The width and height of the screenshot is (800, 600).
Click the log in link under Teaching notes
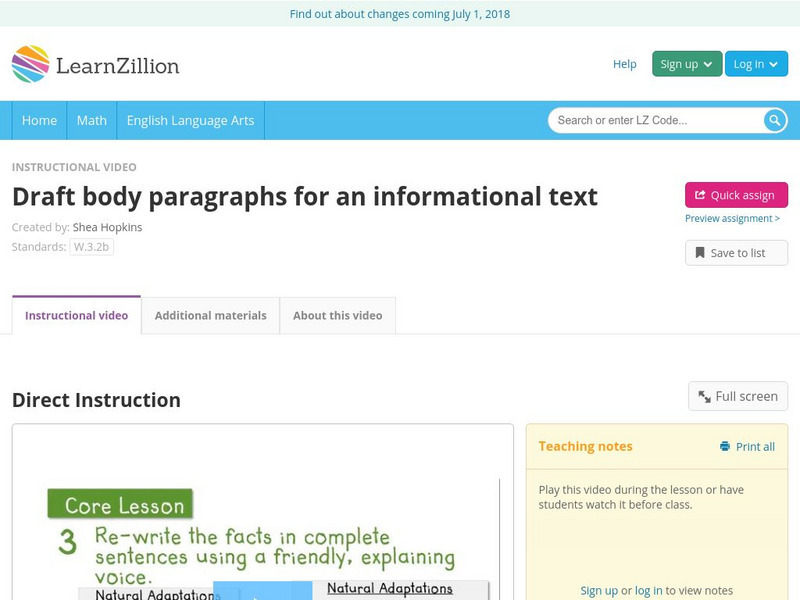click(649, 590)
